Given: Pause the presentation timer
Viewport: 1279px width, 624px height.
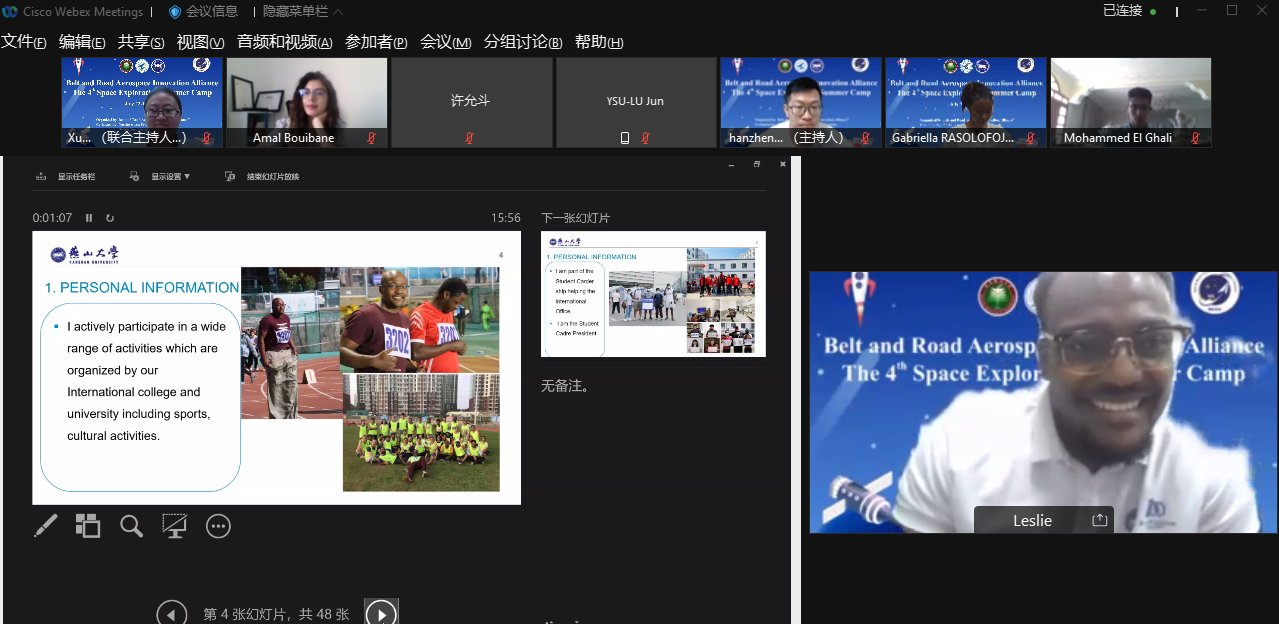Looking at the screenshot, I should (89, 218).
